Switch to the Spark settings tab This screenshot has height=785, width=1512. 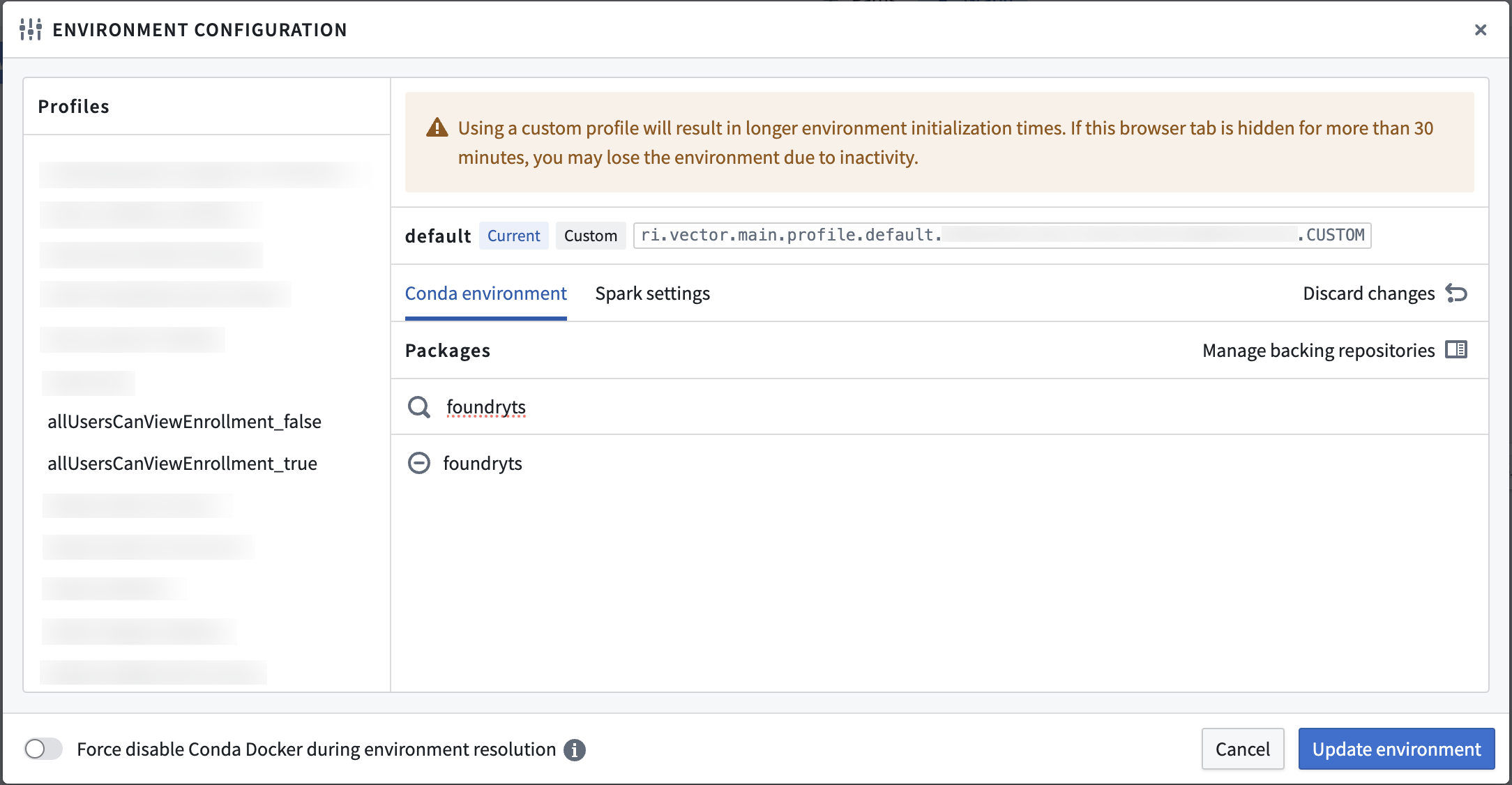click(653, 294)
